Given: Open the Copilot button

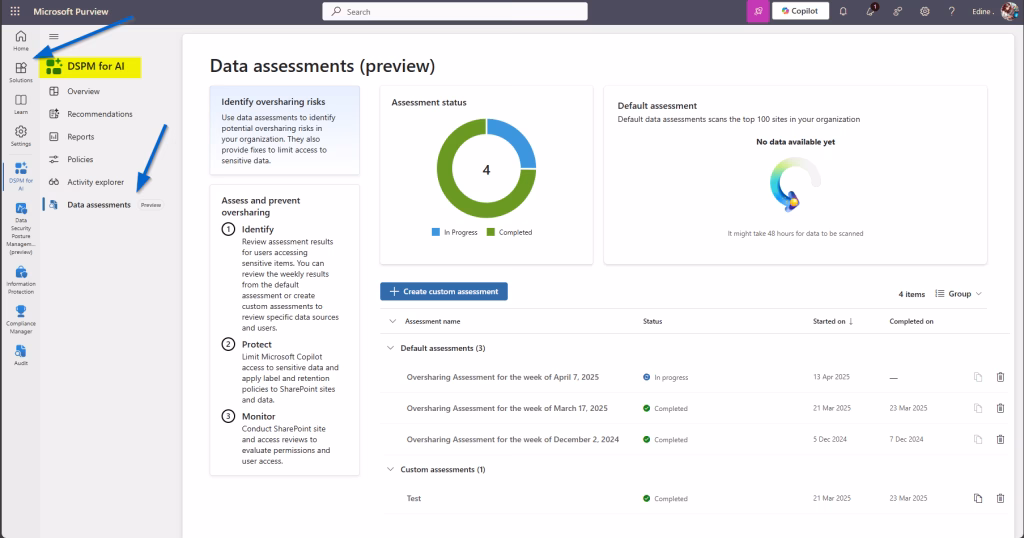Looking at the screenshot, I should 800,11.
